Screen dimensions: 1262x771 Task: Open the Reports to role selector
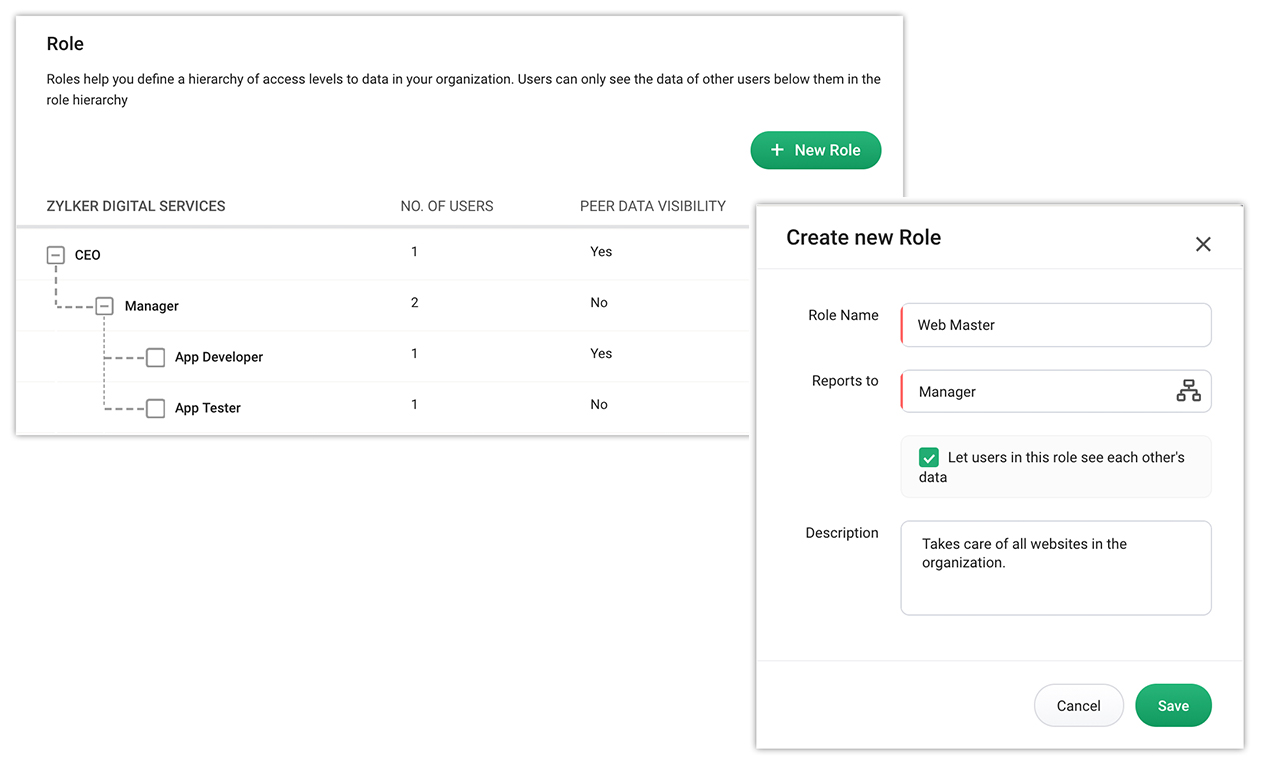pyautogui.click(x=1040, y=391)
